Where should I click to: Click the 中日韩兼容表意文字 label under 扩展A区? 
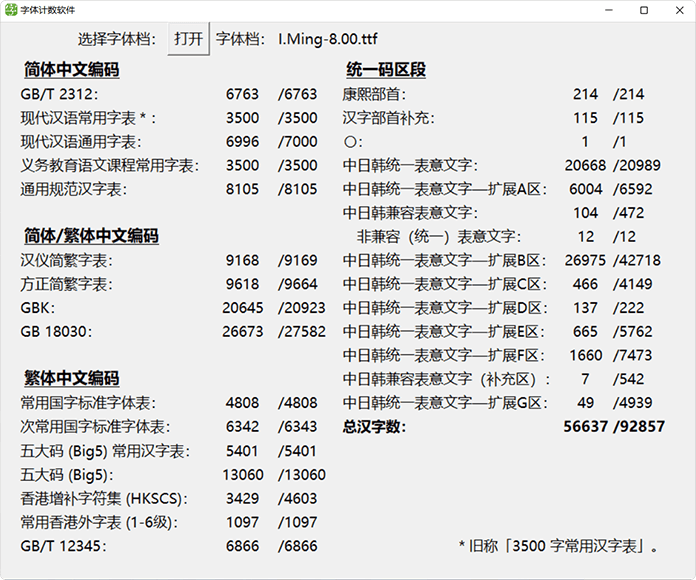(x=410, y=213)
